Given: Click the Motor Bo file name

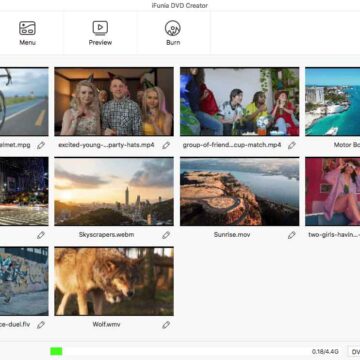Looking at the screenshot, I should tap(347, 145).
